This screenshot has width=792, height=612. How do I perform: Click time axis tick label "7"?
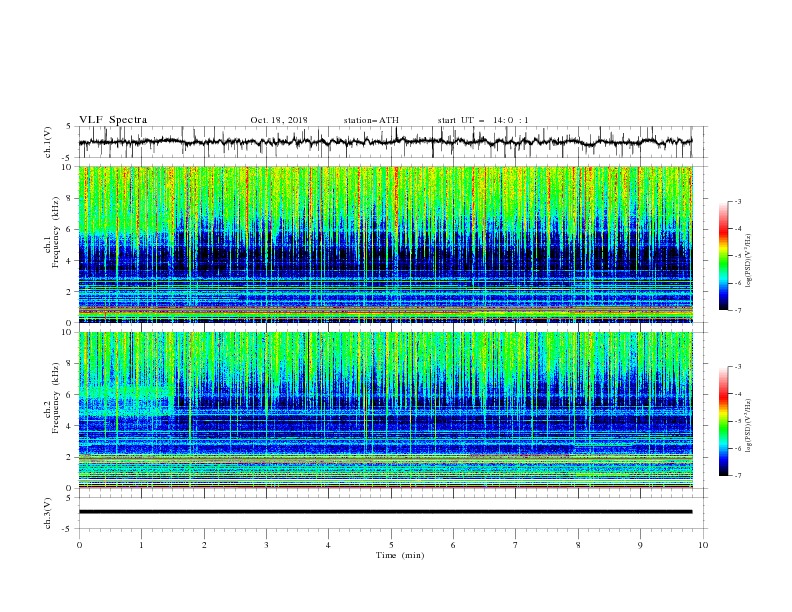coord(516,545)
